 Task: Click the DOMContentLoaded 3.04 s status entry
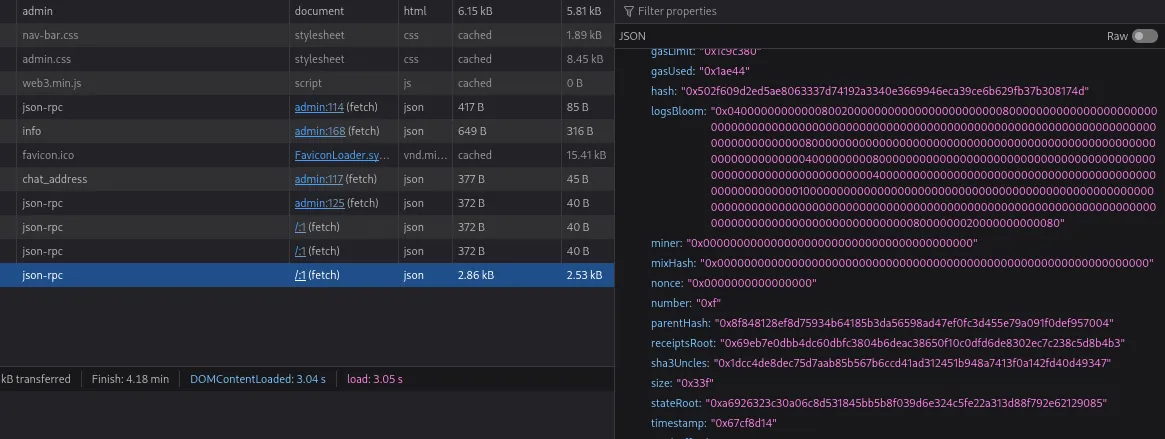[x=258, y=379]
